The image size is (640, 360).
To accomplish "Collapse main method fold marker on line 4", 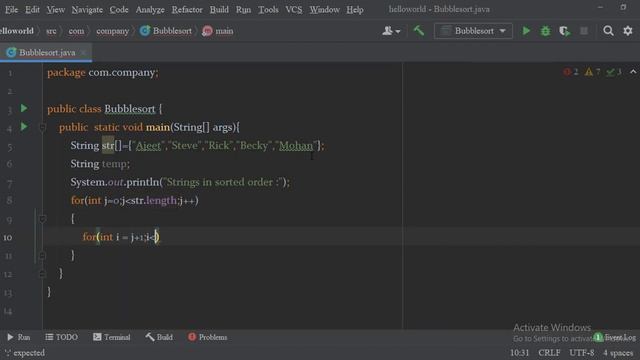I will [42, 127].
